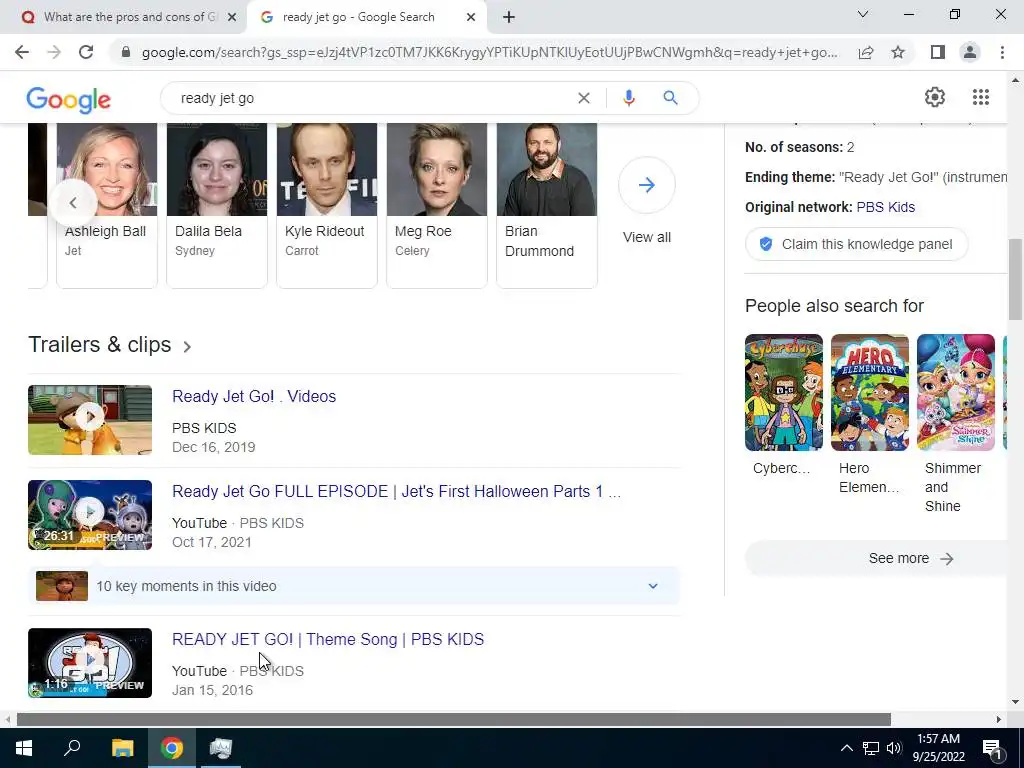Viewport: 1024px width, 768px height.
Task: Click View all under the cast carousel
Action: [647, 237]
